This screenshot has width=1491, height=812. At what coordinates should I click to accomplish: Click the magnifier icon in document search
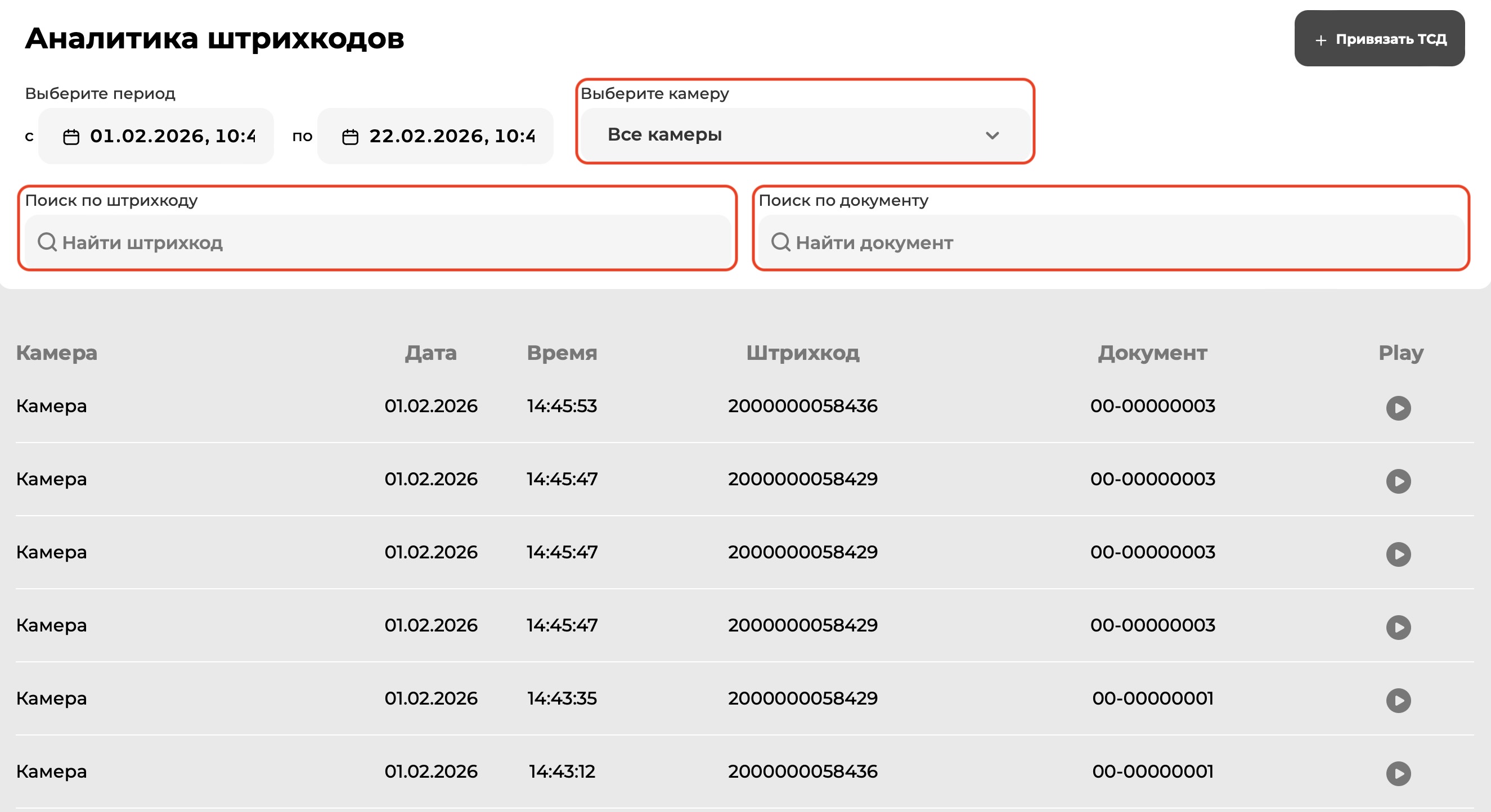pos(782,242)
